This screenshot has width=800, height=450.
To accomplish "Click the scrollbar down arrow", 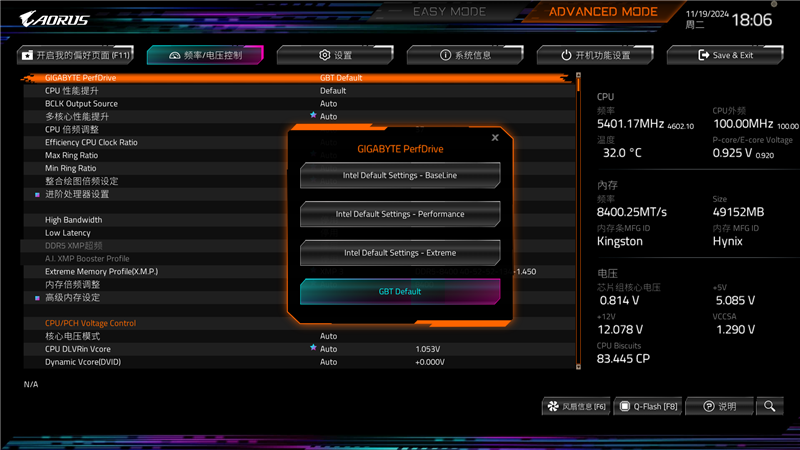I will [x=578, y=366].
